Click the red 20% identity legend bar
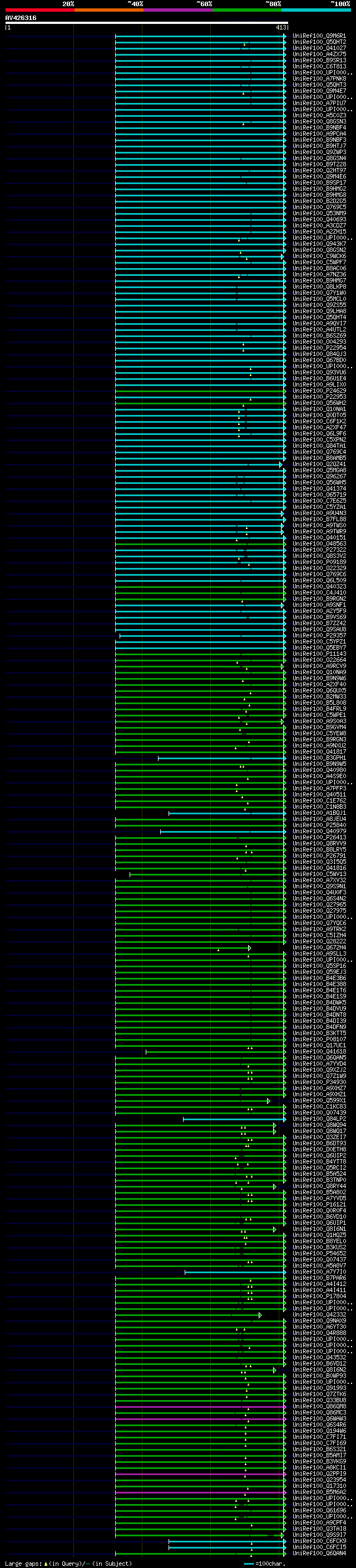 (x=39, y=10)
